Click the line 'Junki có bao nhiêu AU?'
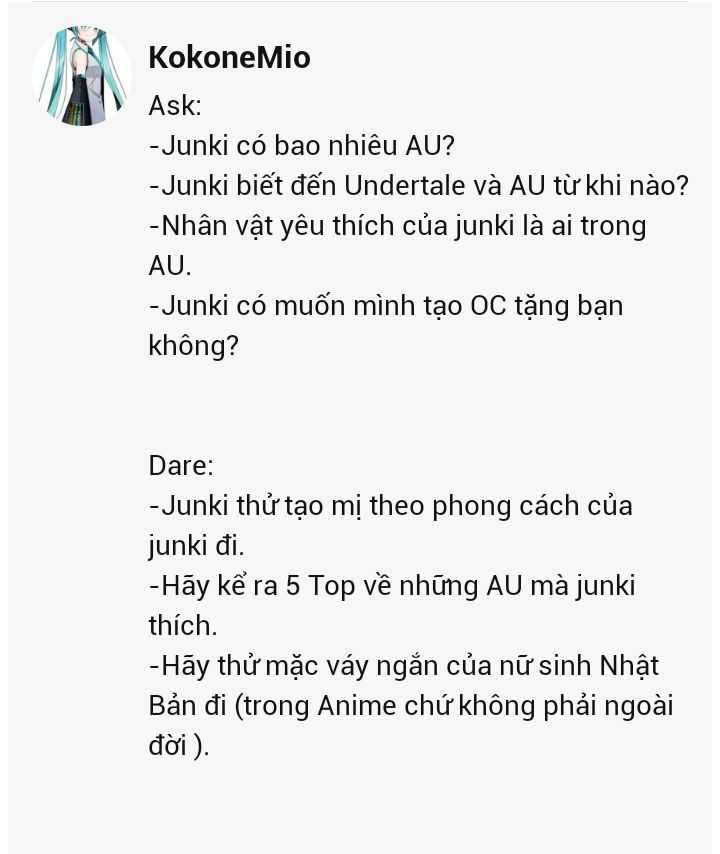Viewport: 720px width, 854px height. point(302,145)
